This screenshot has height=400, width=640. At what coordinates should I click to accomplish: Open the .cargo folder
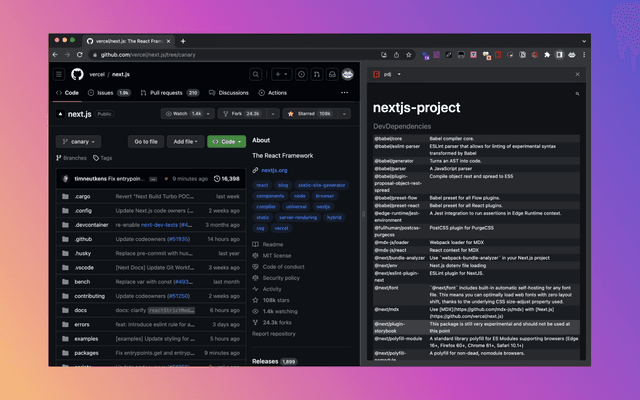(x=82, y=196)
